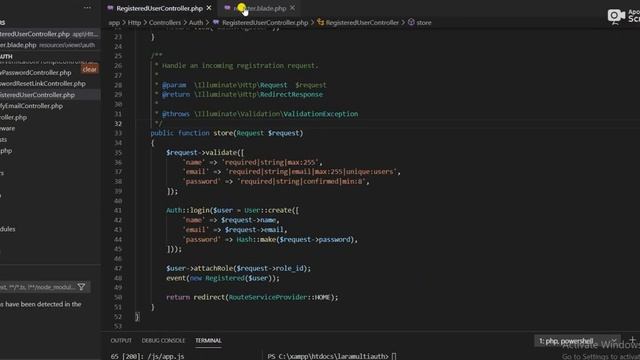Image resolution: width=640 pixels, height=360 pixels.
Task: Open PasswordResetLinkController.php in the explorer
Action: [43, 83]
